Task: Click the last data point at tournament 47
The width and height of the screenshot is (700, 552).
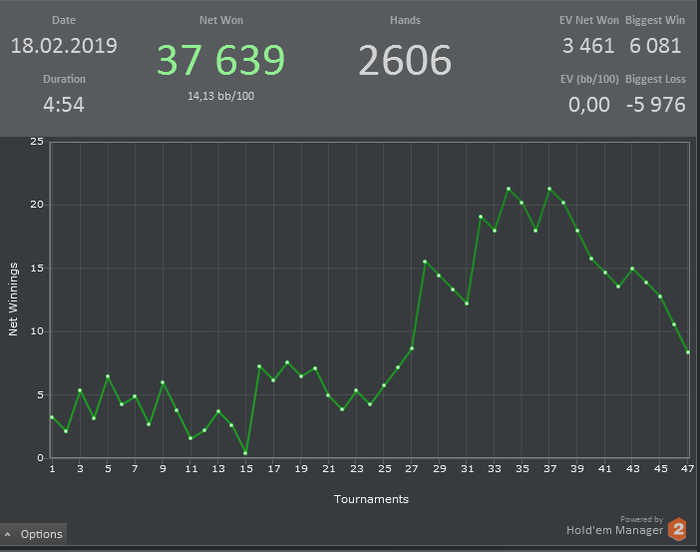Action: 688,352
